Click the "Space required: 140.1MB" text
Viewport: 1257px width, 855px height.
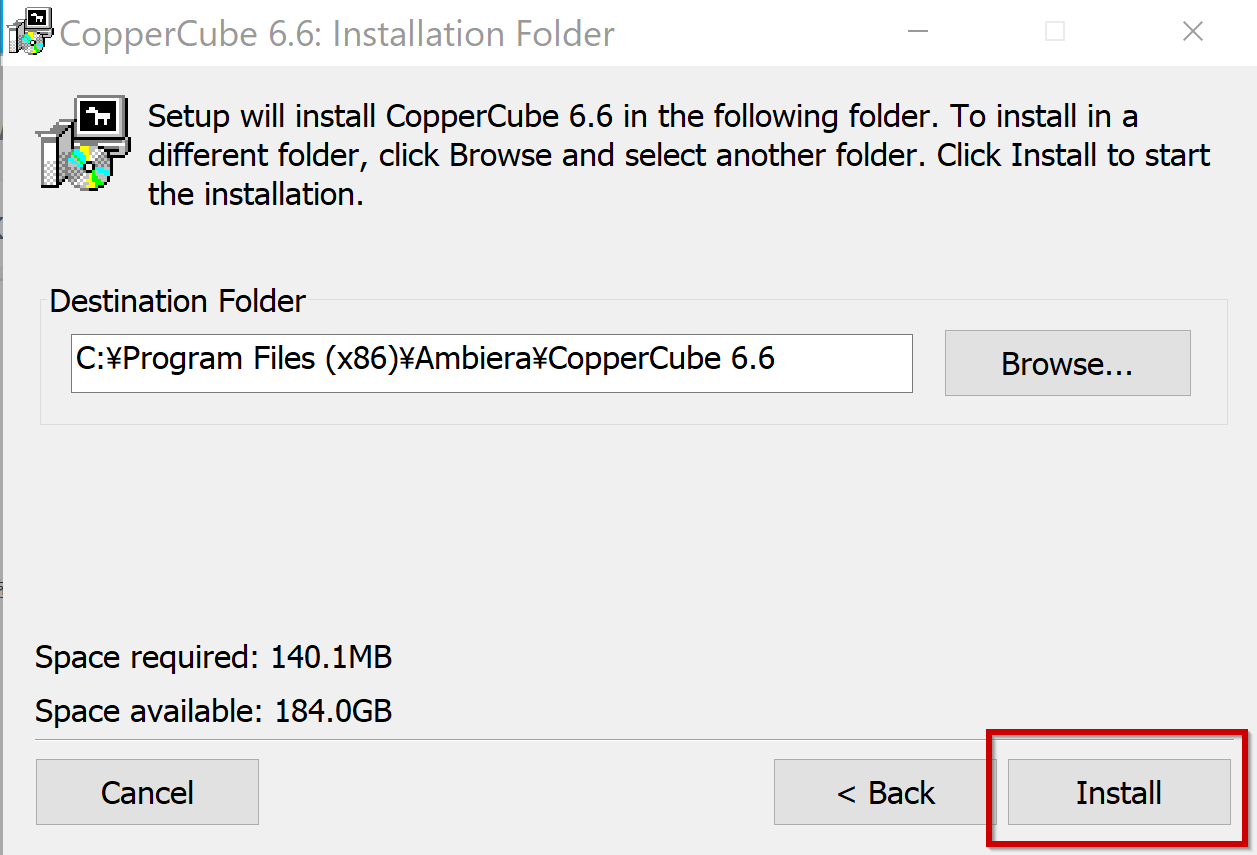(x=213, y=658)
